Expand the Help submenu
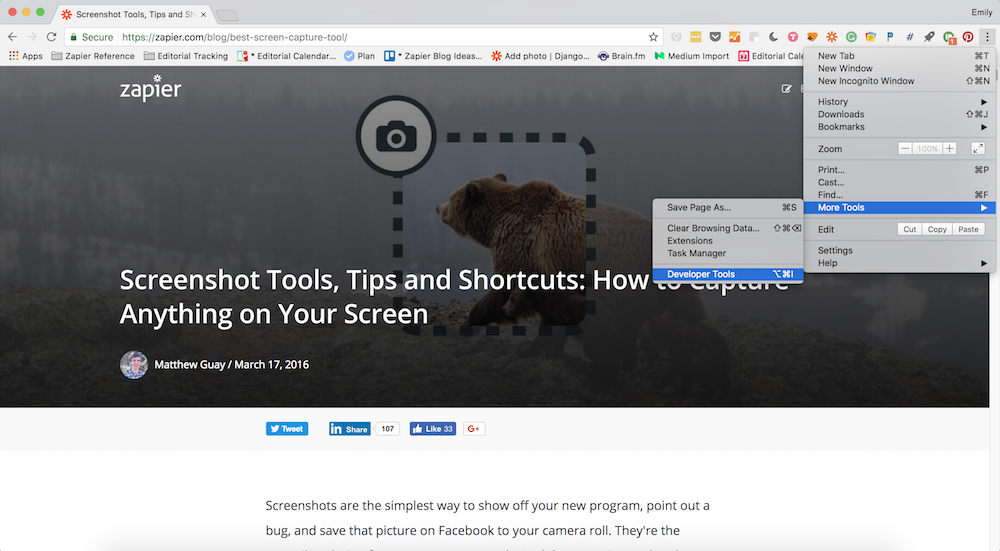Viewport: 1000px width, 551px height. tap(902, 263)
